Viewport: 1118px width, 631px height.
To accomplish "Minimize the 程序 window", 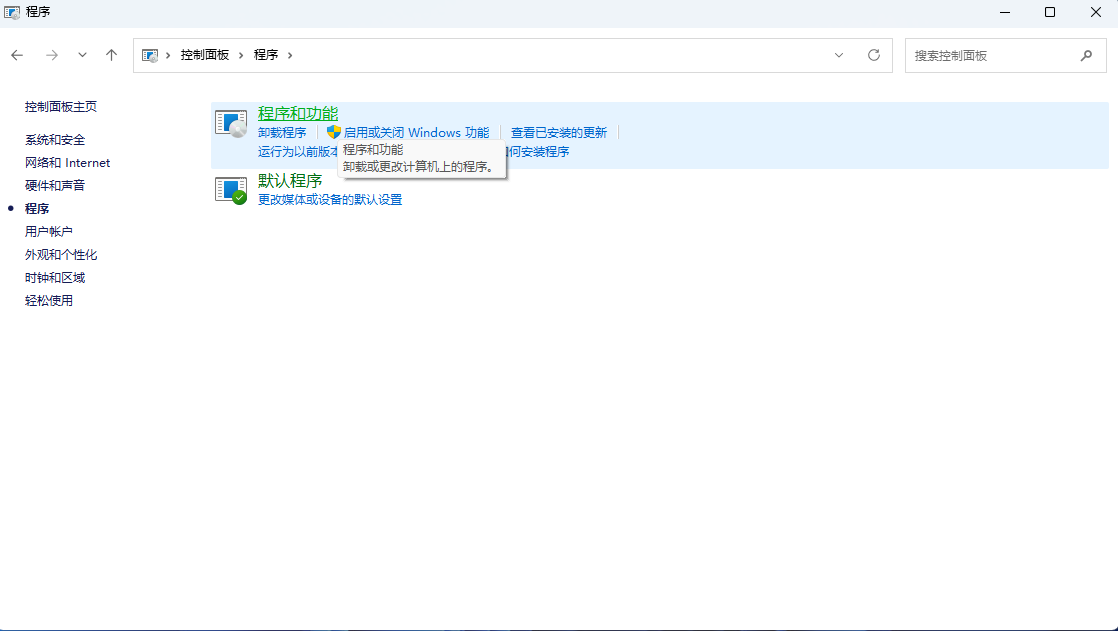I will coord(1005,12).
